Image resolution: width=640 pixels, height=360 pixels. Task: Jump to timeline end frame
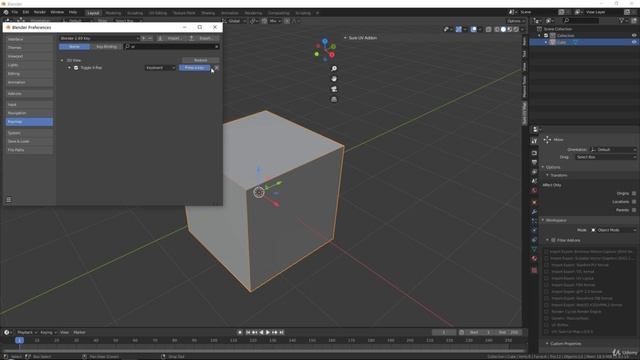click(281, 333)
